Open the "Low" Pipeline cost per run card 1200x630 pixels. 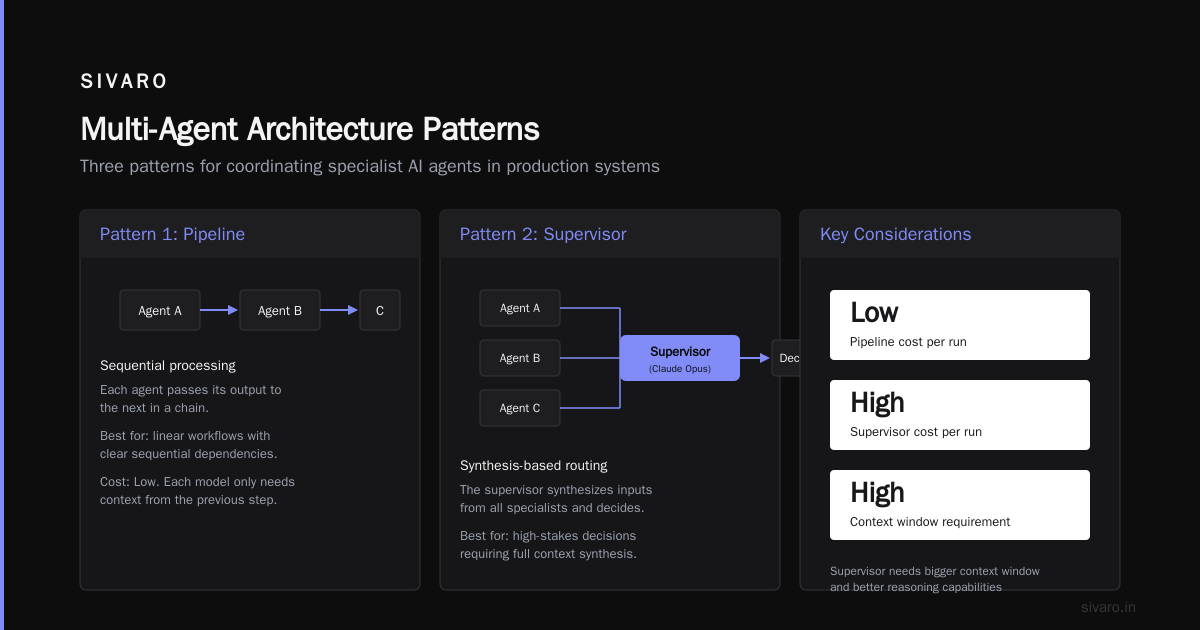(960, 325)
